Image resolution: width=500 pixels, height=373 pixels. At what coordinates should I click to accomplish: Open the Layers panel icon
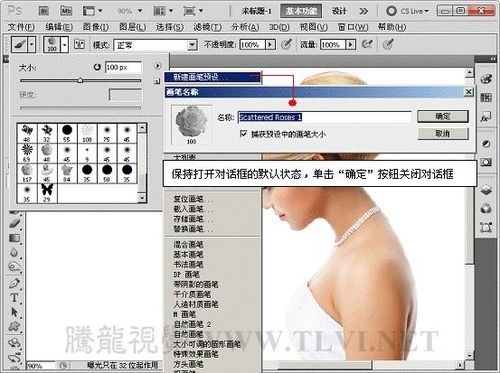click(x=486, y=190)
